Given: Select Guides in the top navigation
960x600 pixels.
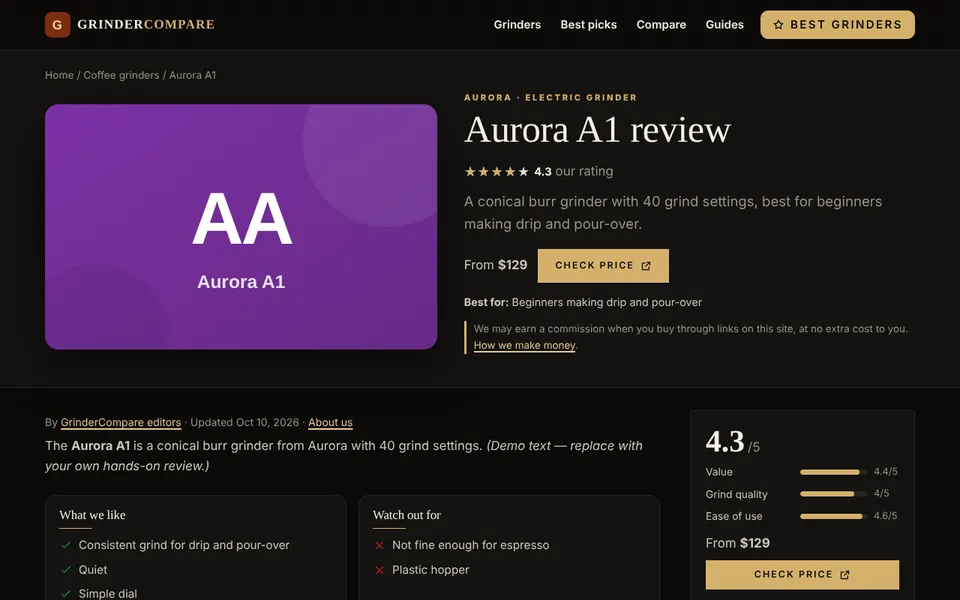Looking at the screenshot, I should pos(724,24).
